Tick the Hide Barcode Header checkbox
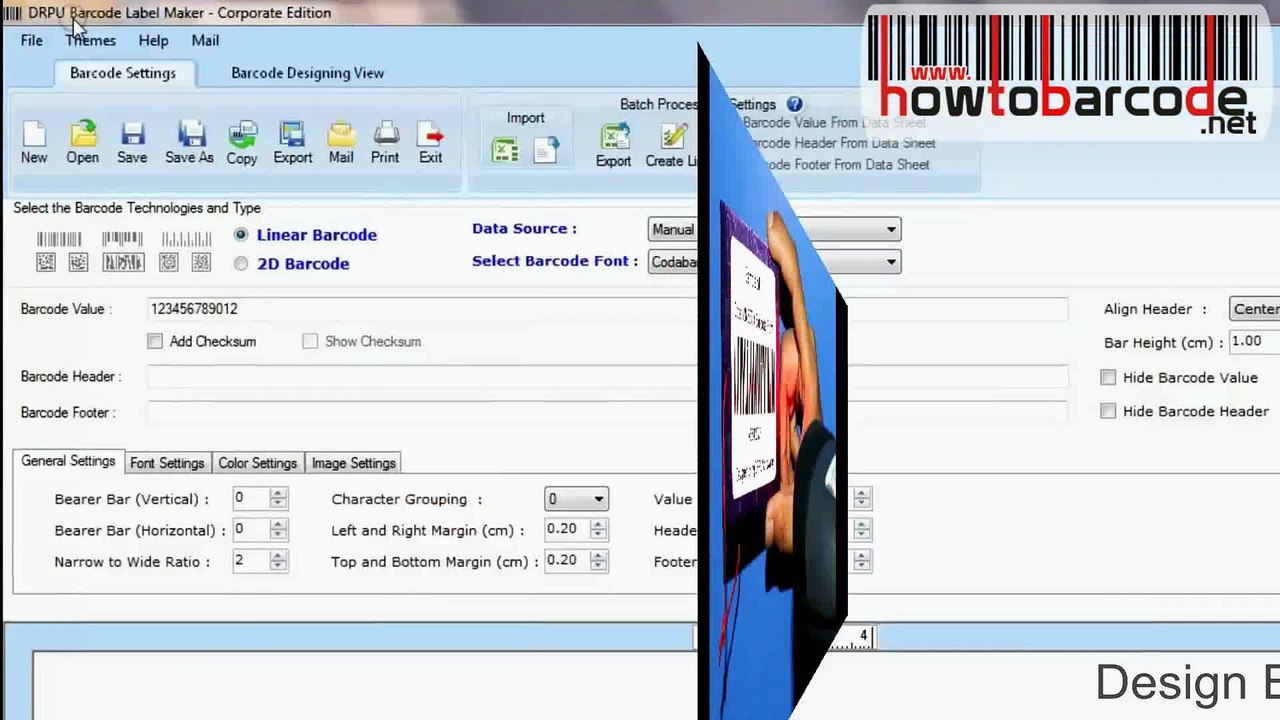 [x=1108, y=411]
